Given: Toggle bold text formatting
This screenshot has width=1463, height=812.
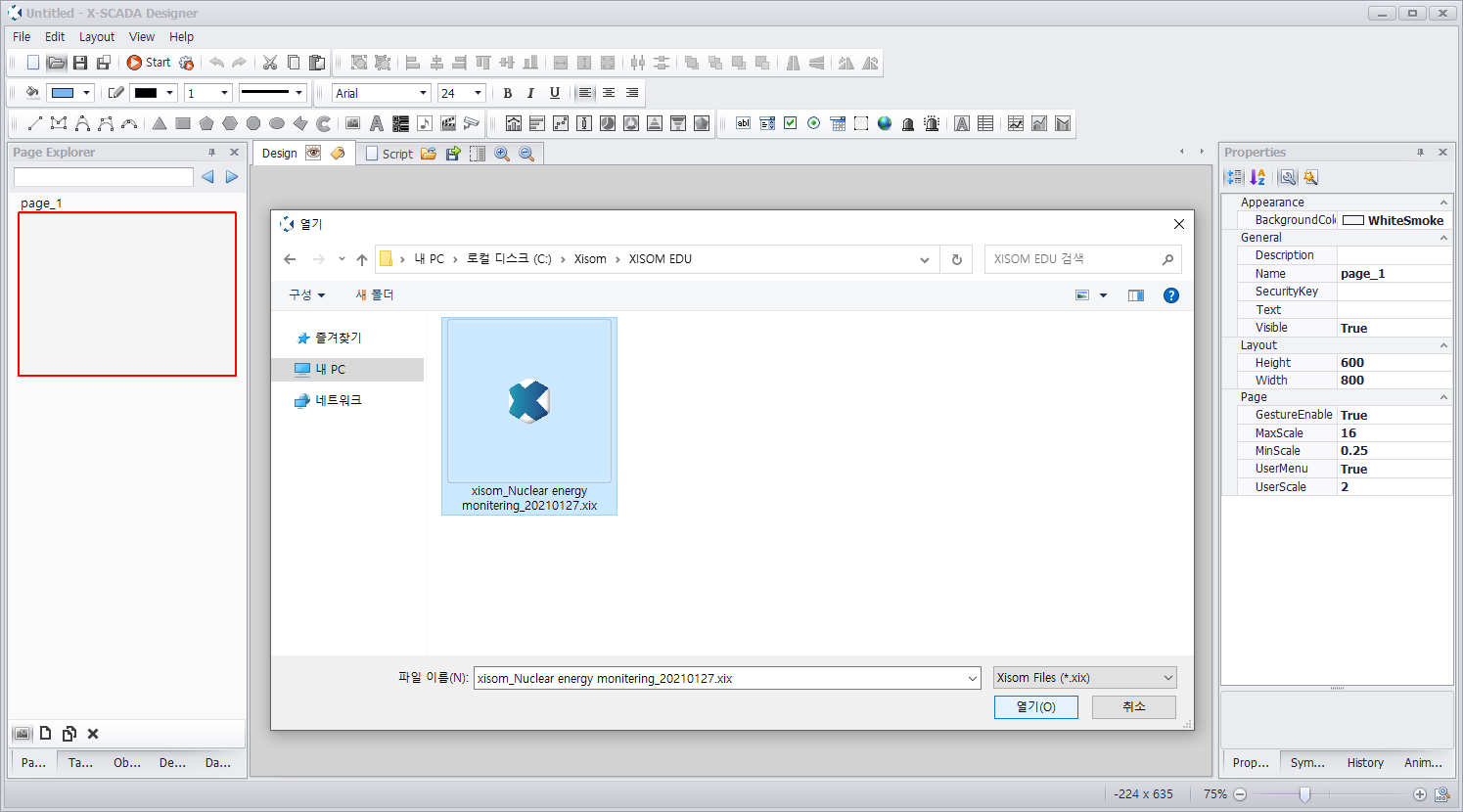Looking at the screenshot, I should pyautogui.click(x=507, y=93).
